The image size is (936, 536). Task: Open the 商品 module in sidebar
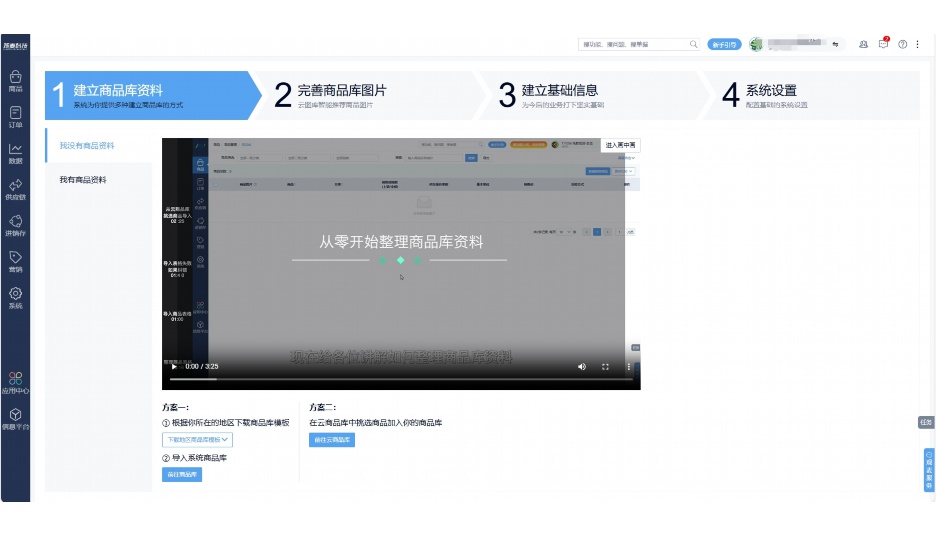click(15, 80)
